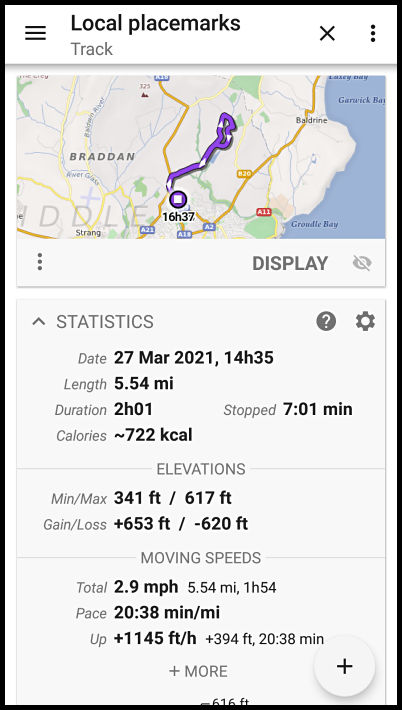This screenshot has width=402, height=710.
Task: Open statistics settings gear icon
Action: point(365,321)
